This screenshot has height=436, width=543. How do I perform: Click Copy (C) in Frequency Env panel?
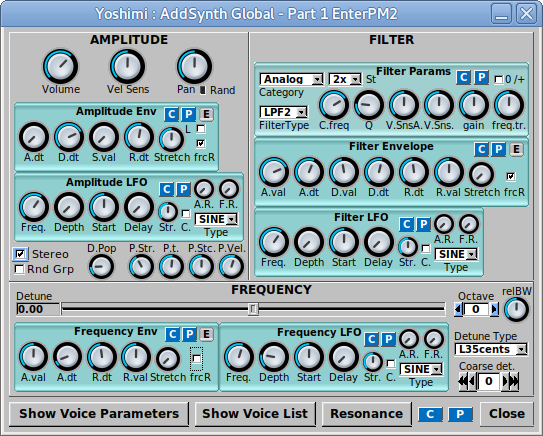point(172,334)
